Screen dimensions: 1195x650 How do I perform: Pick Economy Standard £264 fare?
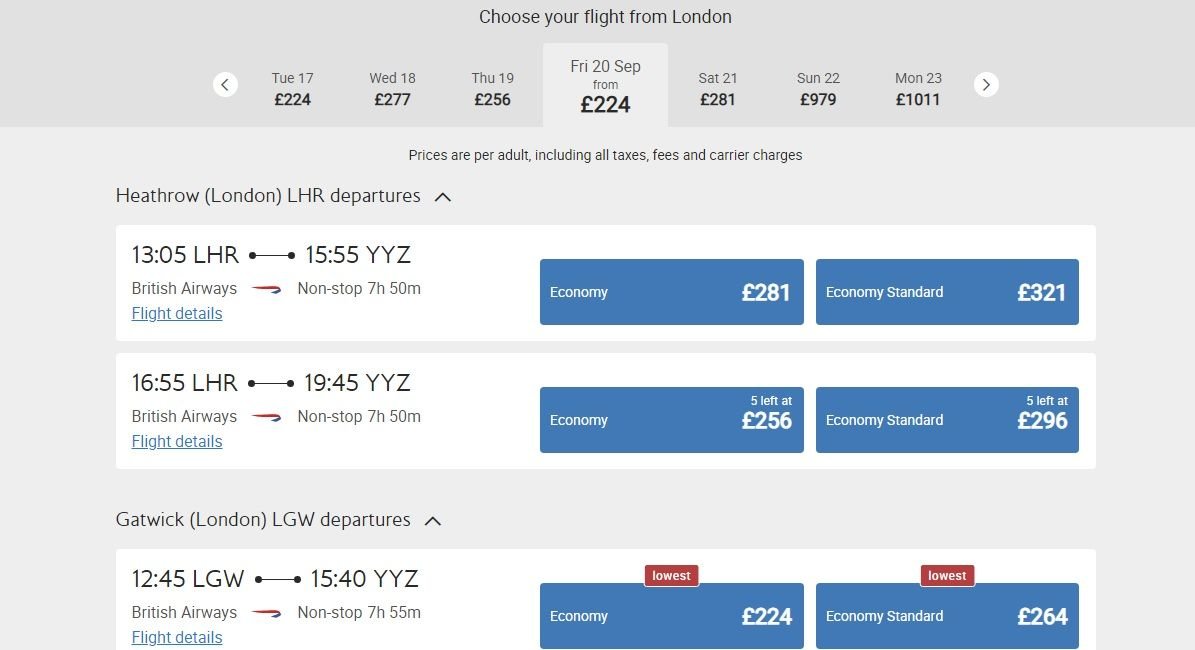click(x=947, y=616)
